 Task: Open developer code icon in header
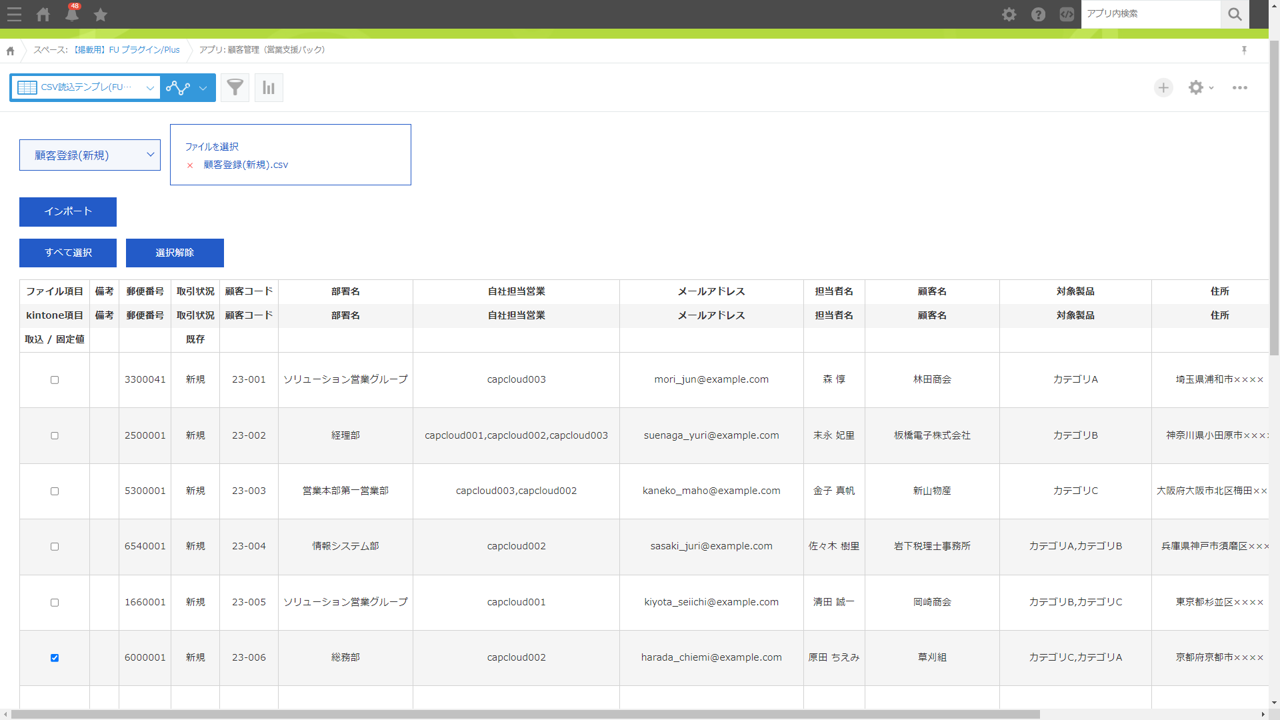coord(1067,14)
